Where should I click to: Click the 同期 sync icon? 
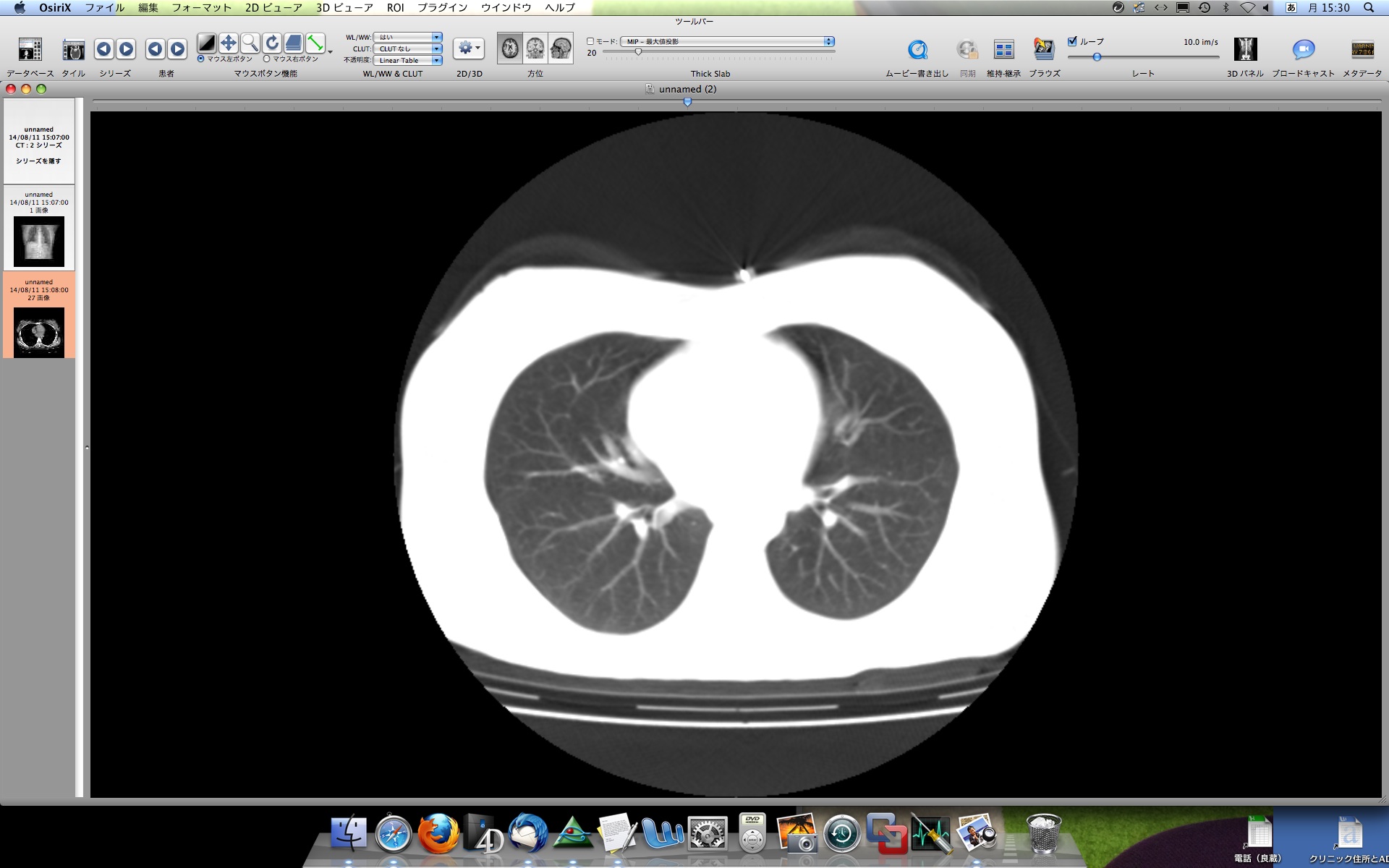(x=967, y=49)
